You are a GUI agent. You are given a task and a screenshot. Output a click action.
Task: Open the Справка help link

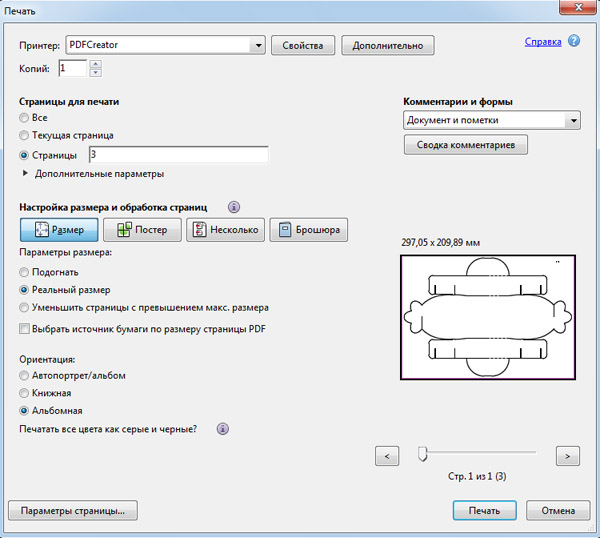click(542, 42)
